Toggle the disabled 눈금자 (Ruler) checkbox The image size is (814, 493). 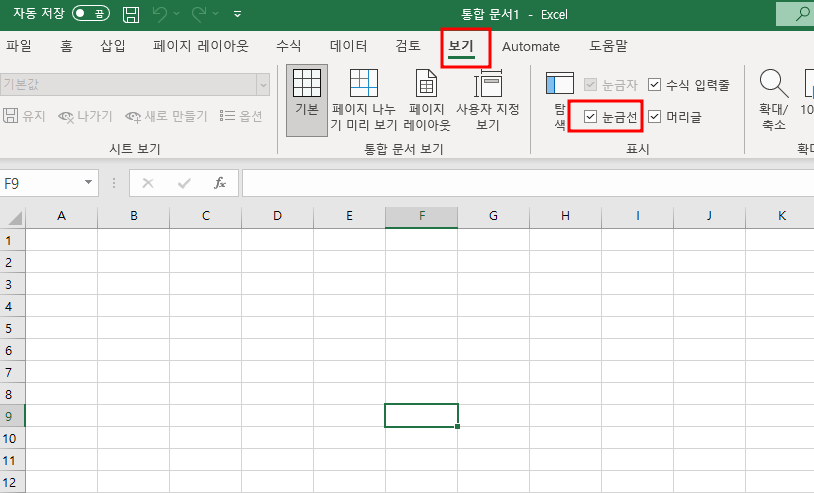[x=590, y=85]
